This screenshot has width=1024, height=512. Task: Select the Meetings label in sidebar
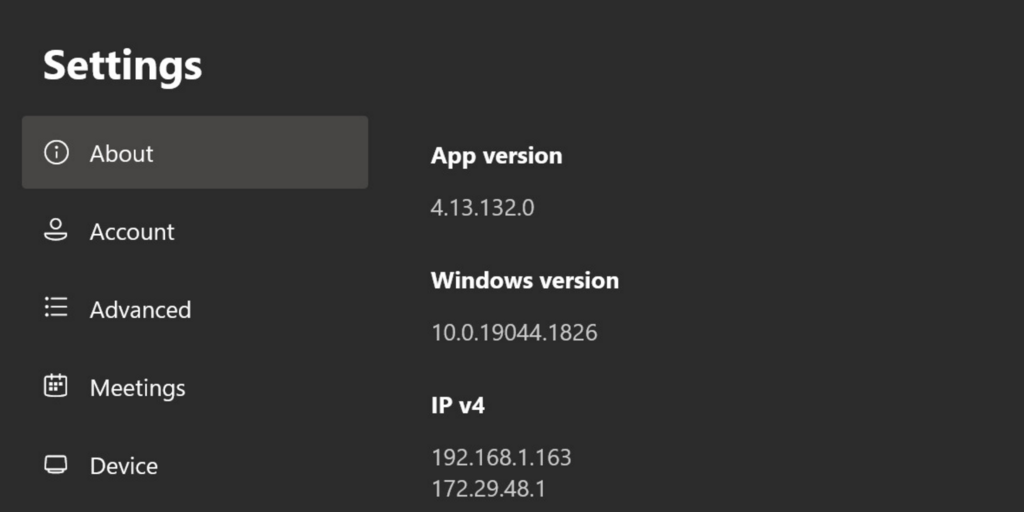coord(138,388)
